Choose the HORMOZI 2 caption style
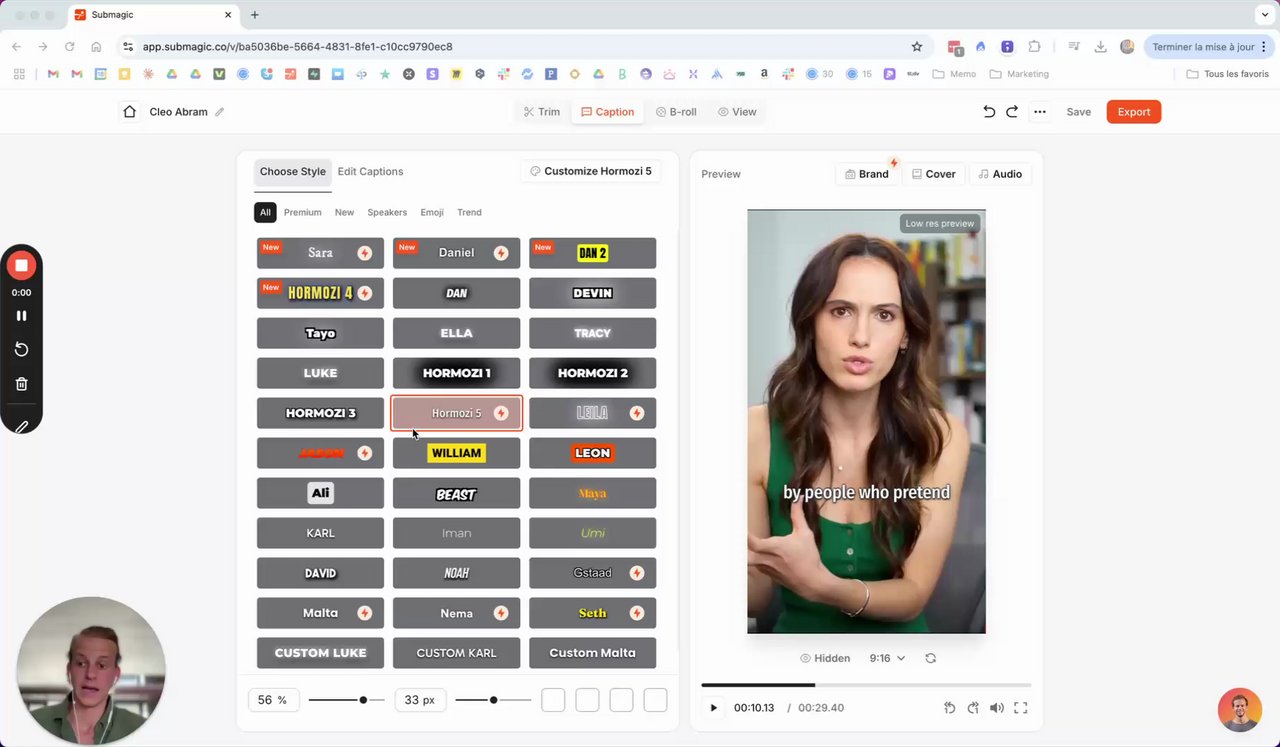 point(592,373)
